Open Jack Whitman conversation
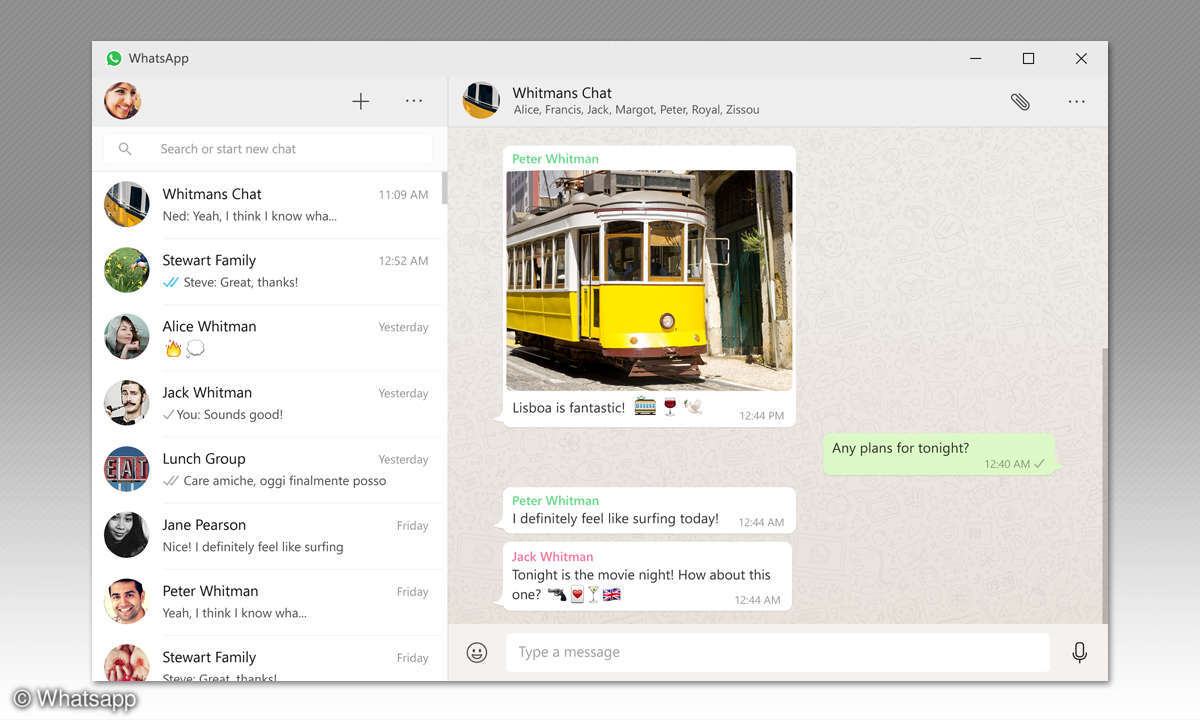The width and height of the screenshot is (1200, 720). point(268,403)
